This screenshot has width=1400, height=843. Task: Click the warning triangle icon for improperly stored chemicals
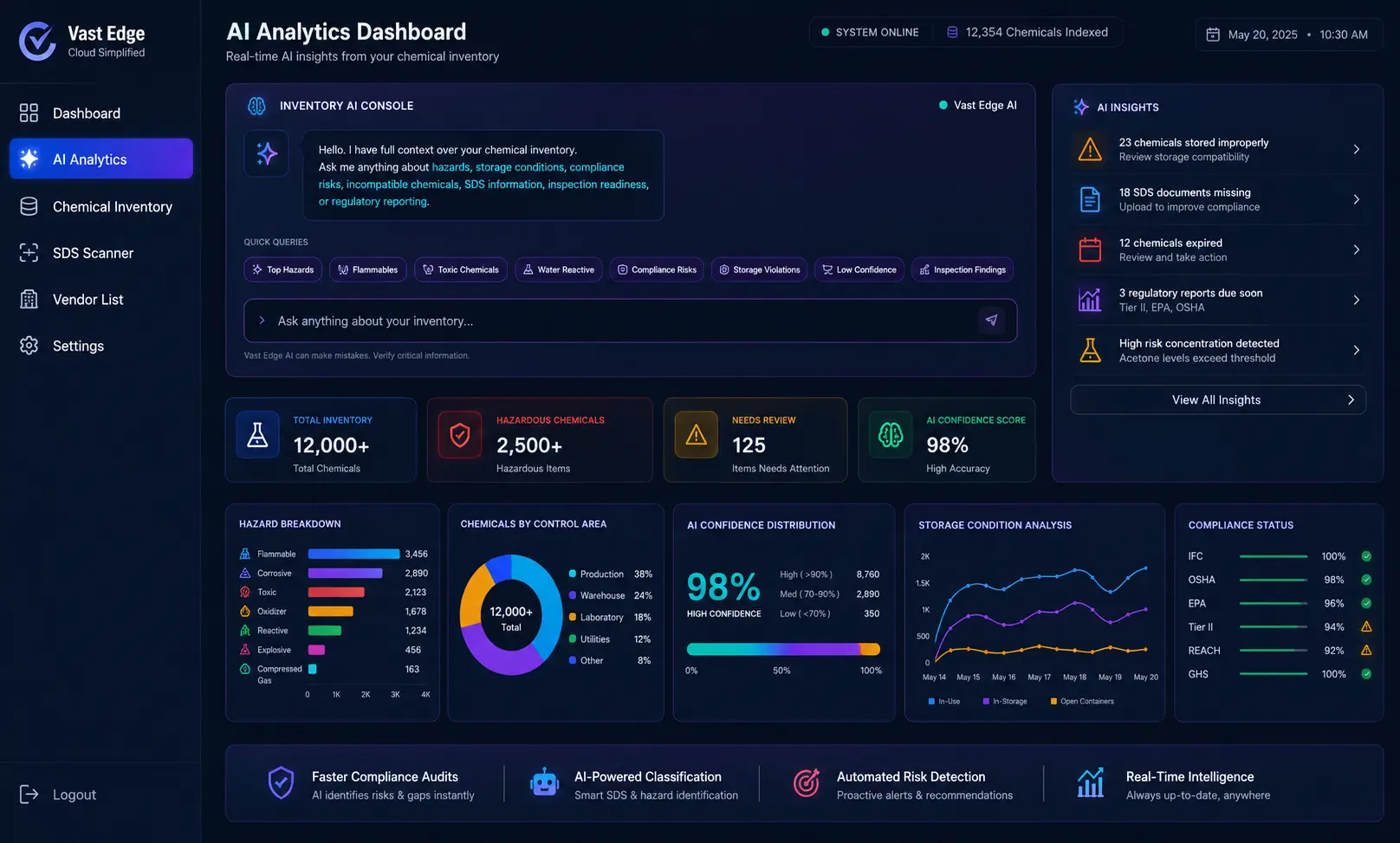(x=1090, y=149)
